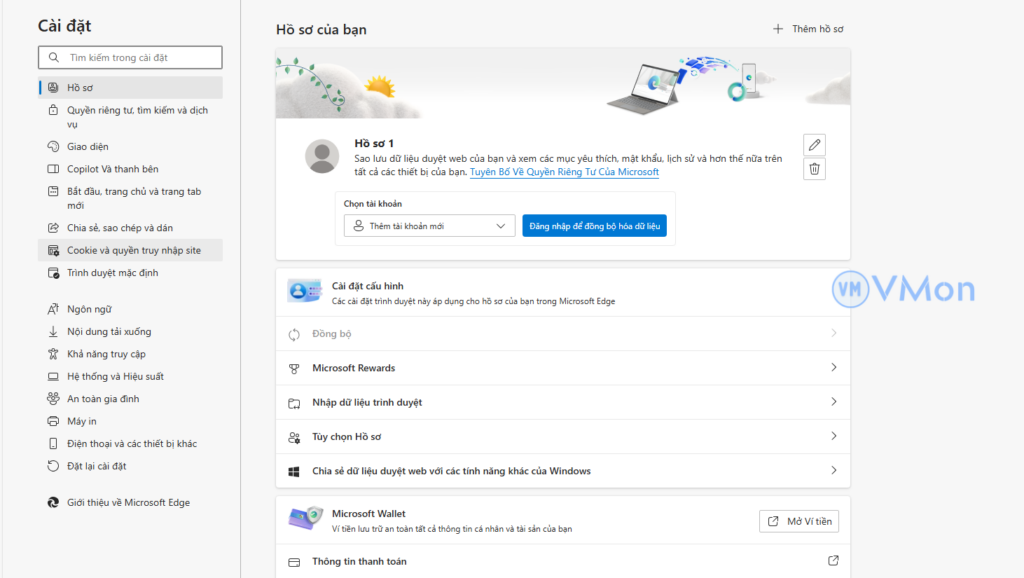This screenshot has width=1024, height=578.
Task: Go to Ngôn ngữ settings section
Action: [x=89, y=309]
